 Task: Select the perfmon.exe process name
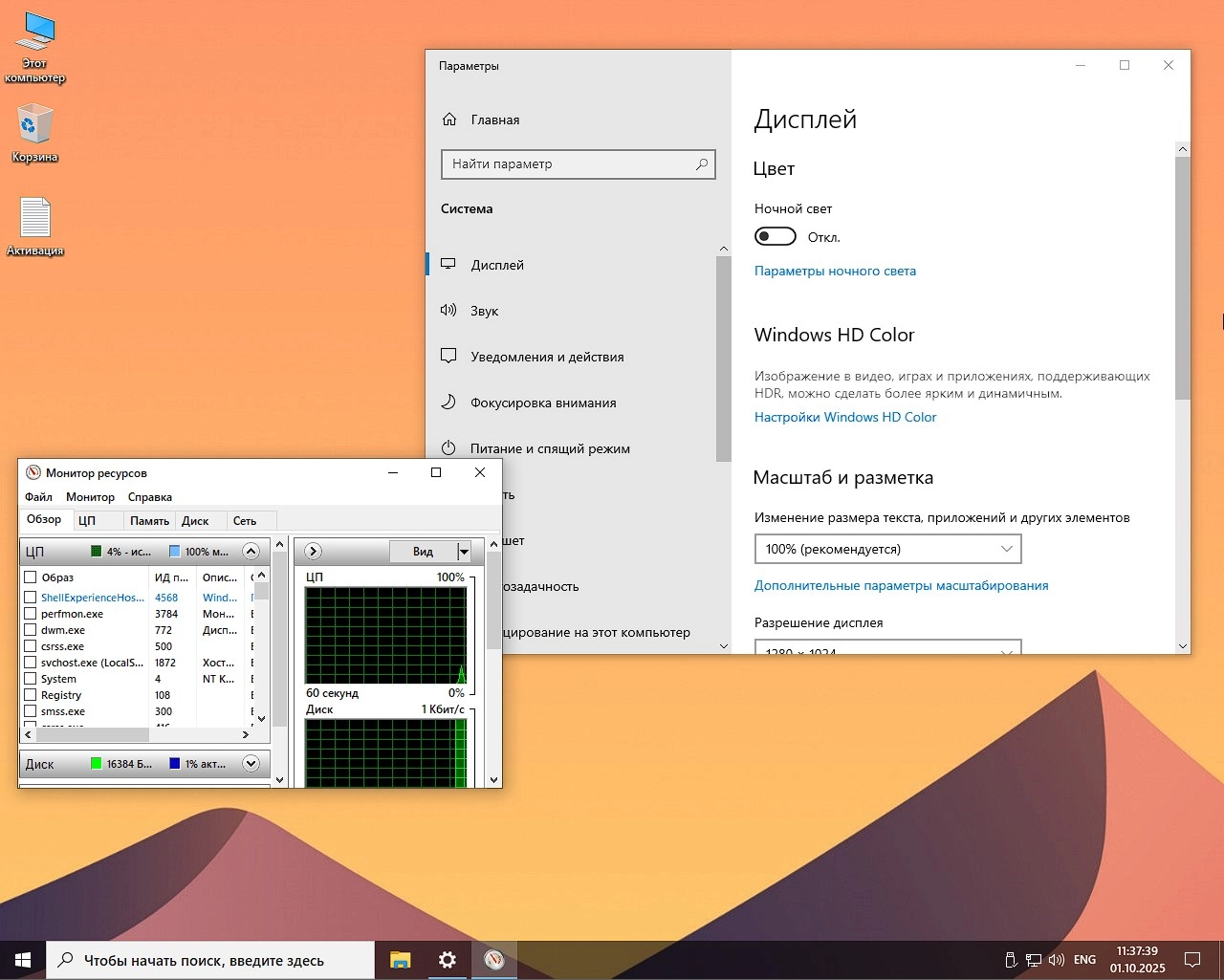pyautogui.click(x=72, y=614)
